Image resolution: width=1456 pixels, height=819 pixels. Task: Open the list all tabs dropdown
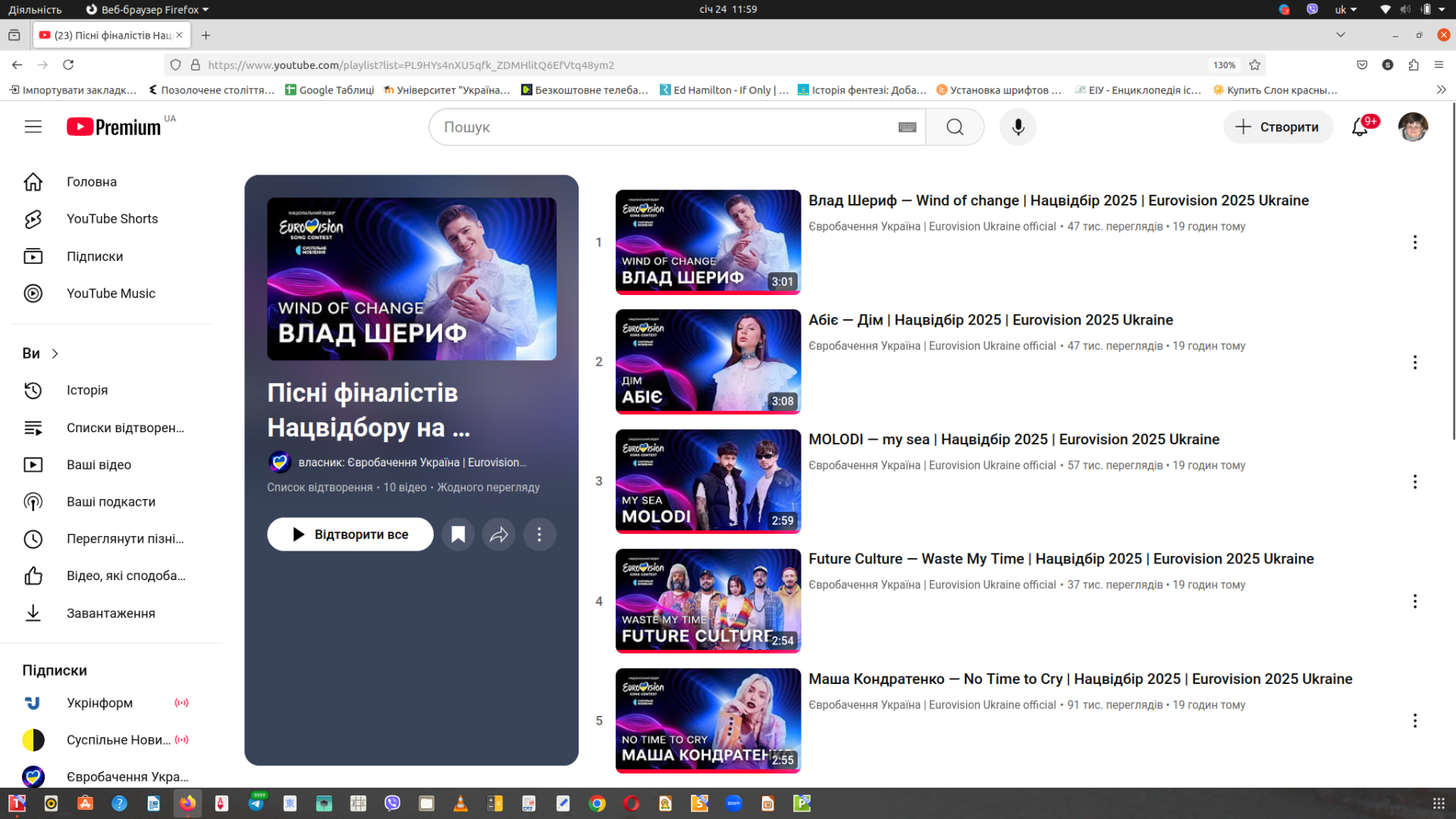[x=1341, y=35]
